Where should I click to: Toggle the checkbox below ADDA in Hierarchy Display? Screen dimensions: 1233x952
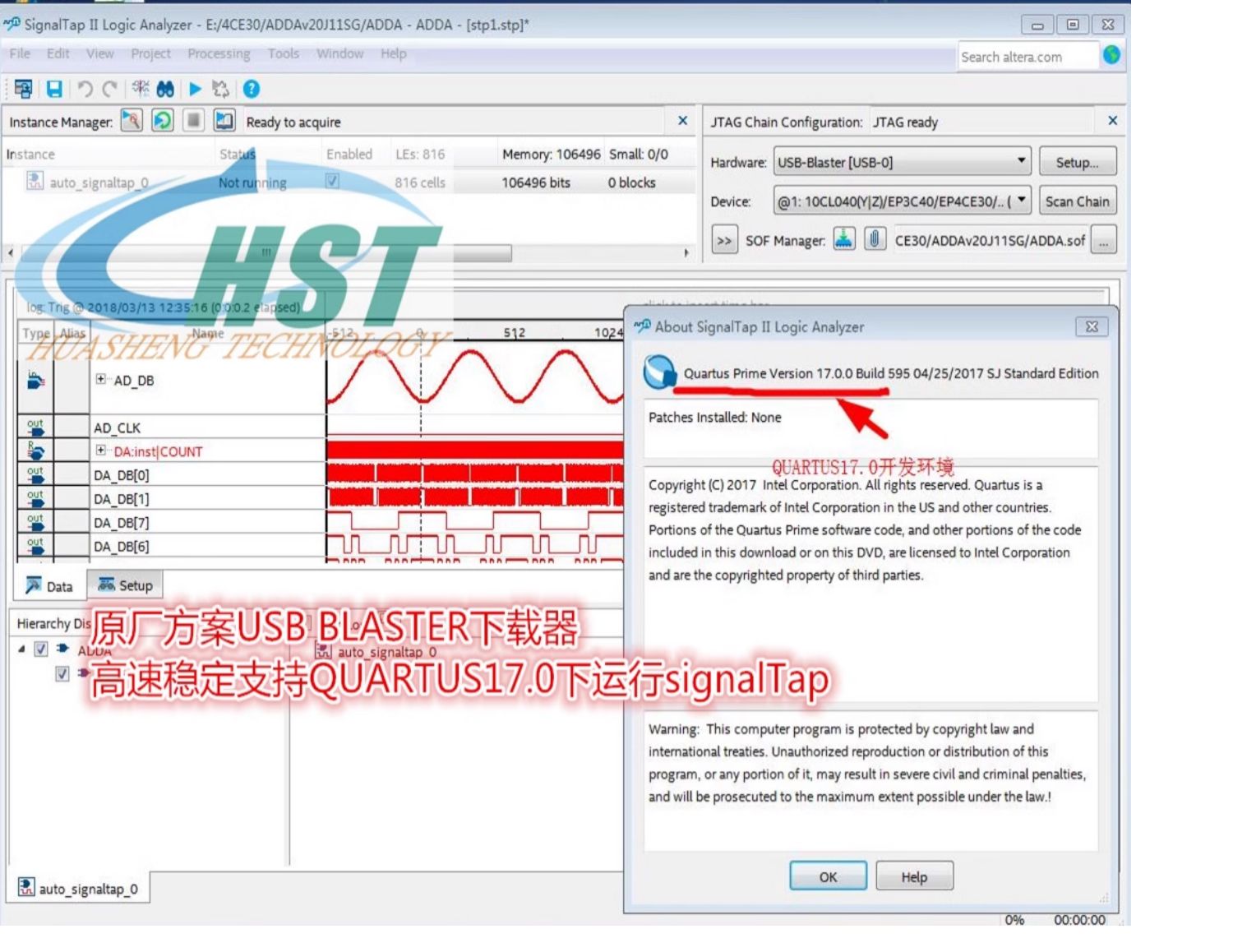tap(62, 674)
